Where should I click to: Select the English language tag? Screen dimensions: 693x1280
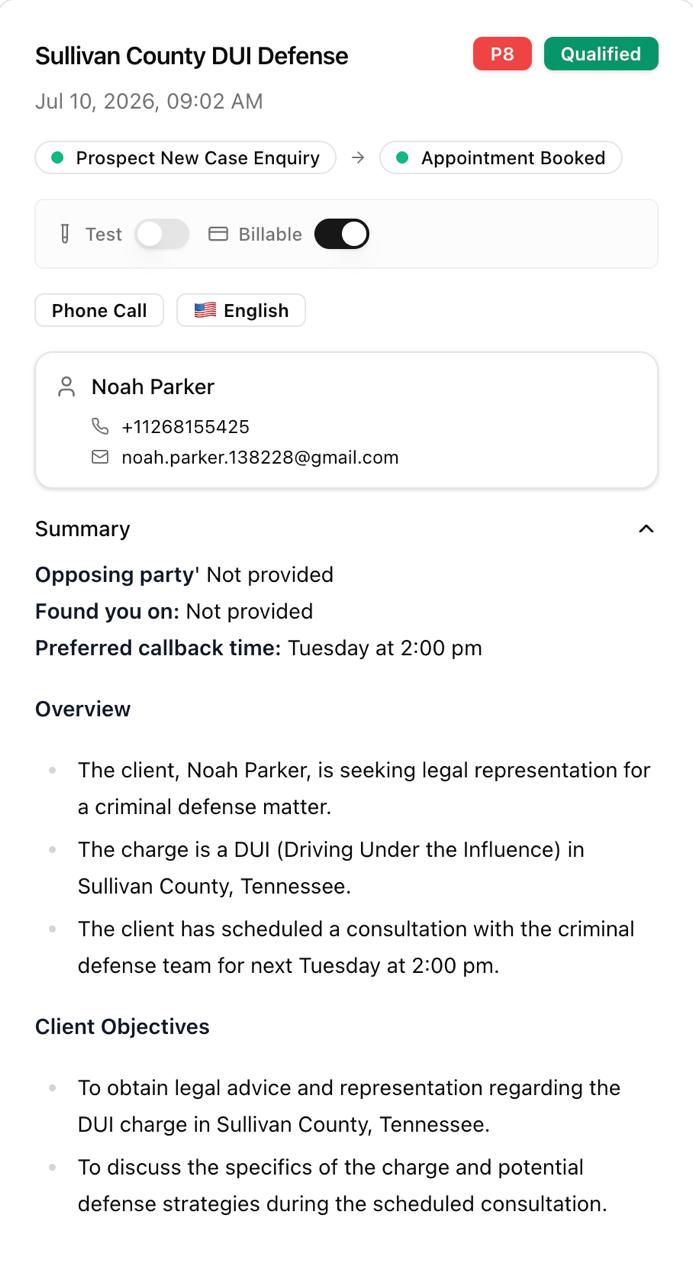(x=241, y=310)
